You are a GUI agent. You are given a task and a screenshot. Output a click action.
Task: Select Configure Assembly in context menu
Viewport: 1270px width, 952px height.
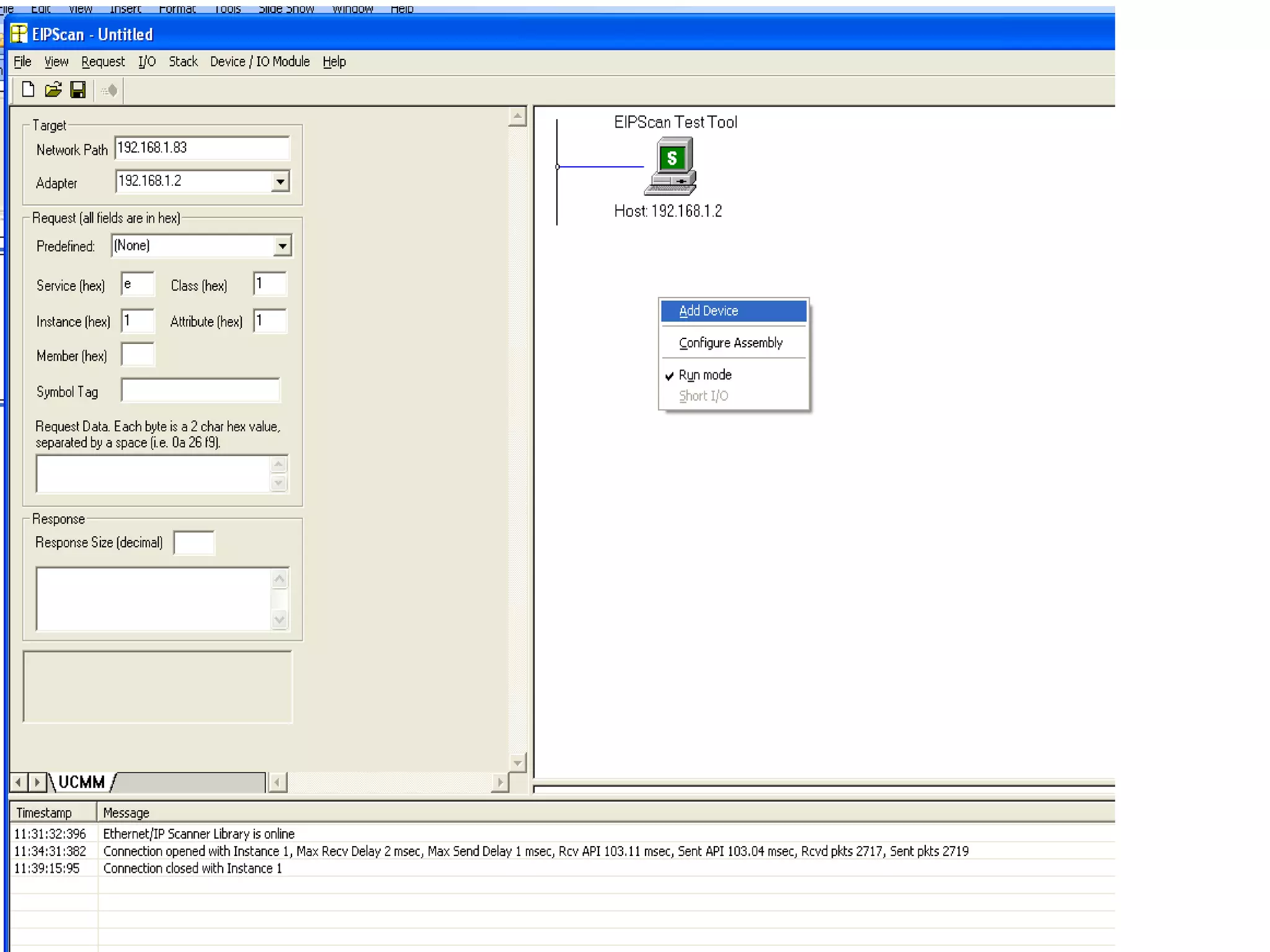coord(730,343)
